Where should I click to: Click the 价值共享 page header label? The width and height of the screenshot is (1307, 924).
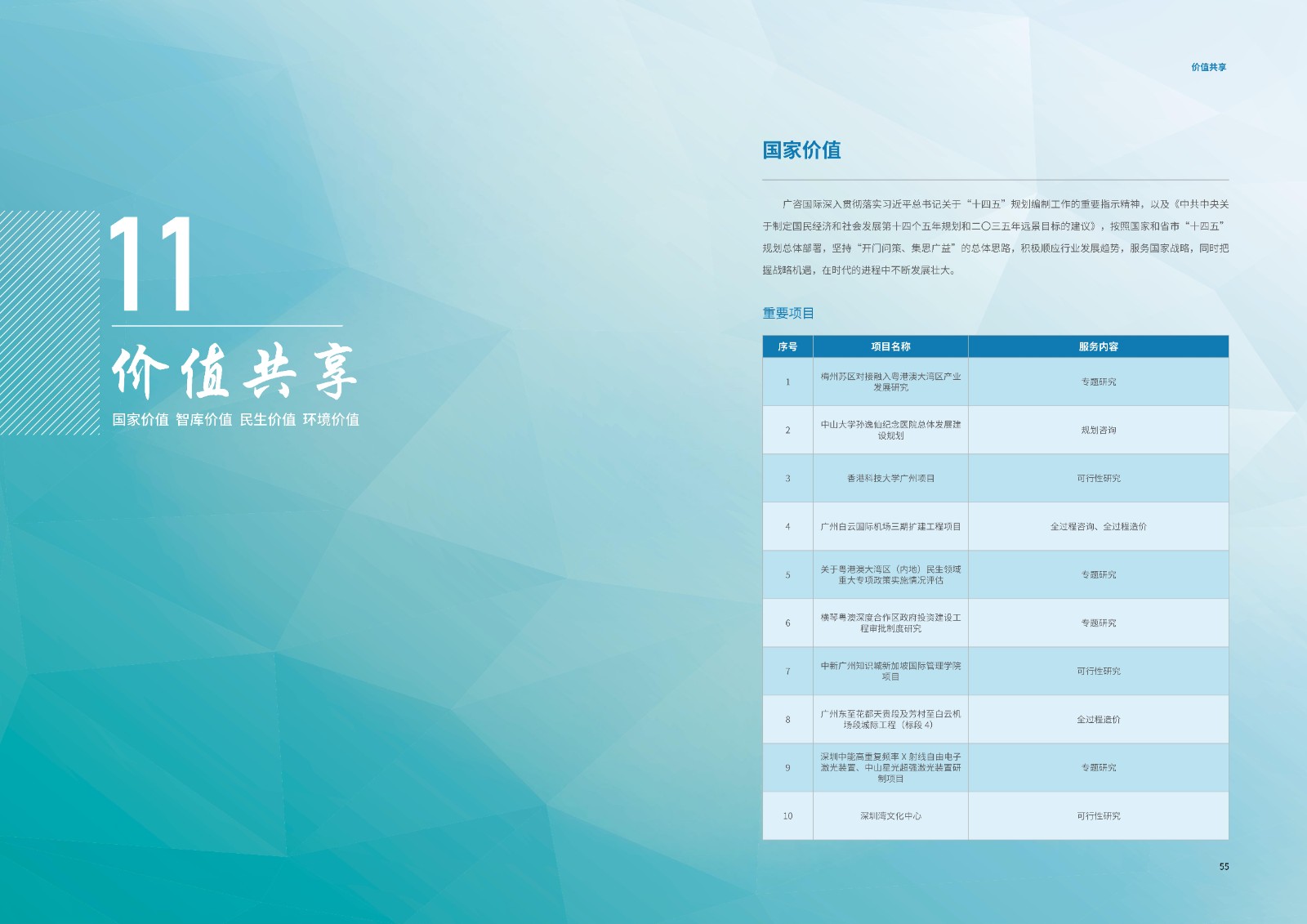1208,67
